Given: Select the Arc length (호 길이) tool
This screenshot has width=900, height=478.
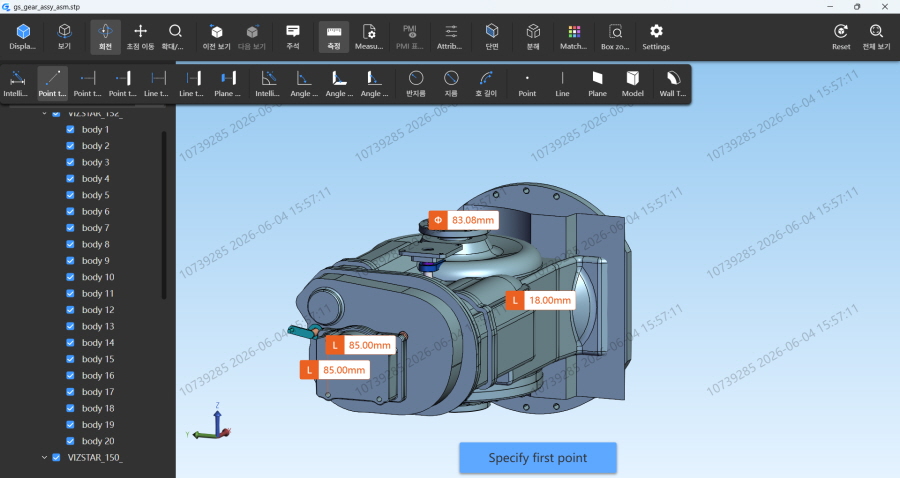Looking at the screenshot, I should pos(486,83).
